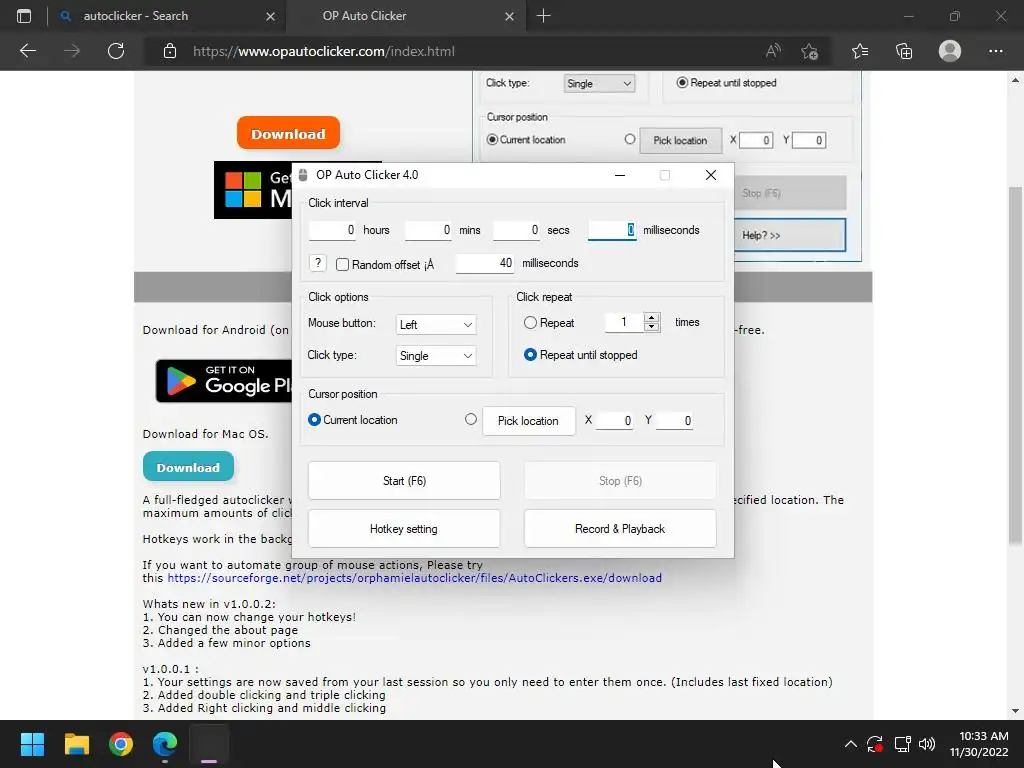Click the secs interval input field
The width and height of the screenshot is (1024, 768).
coord(517,230)
